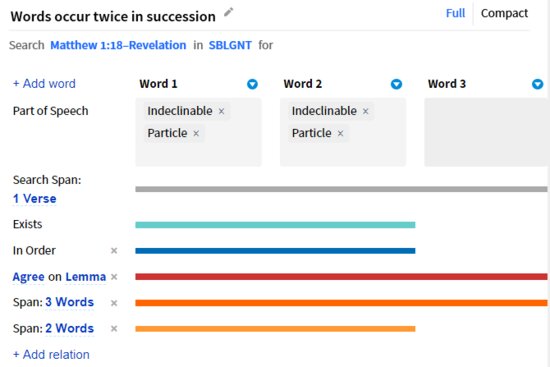Click the pencil icon to edit search title
This screenshot has height=367, width=550.
coord(228,12)
